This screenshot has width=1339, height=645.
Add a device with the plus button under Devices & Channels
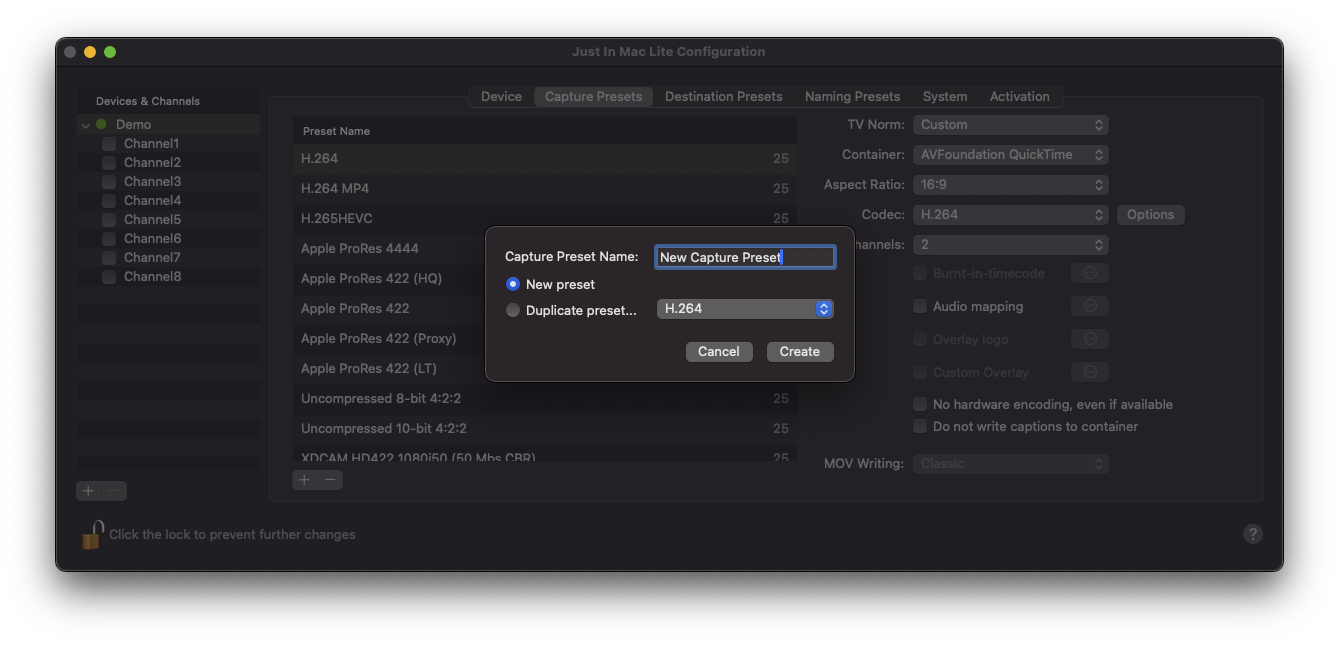point(89,491)
